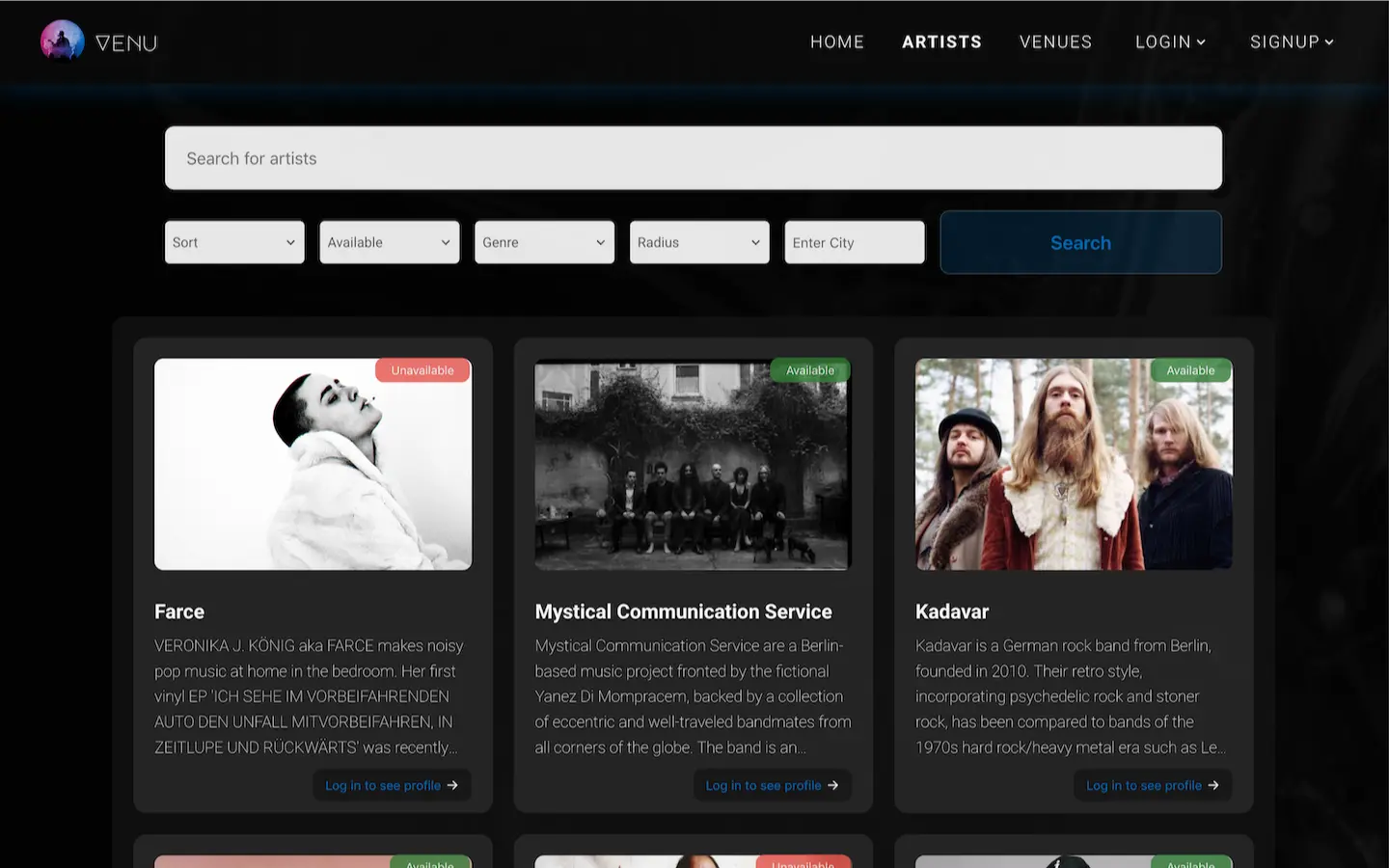
Task: Open the Sort dropdown
Action: click(x=234, y=242)
